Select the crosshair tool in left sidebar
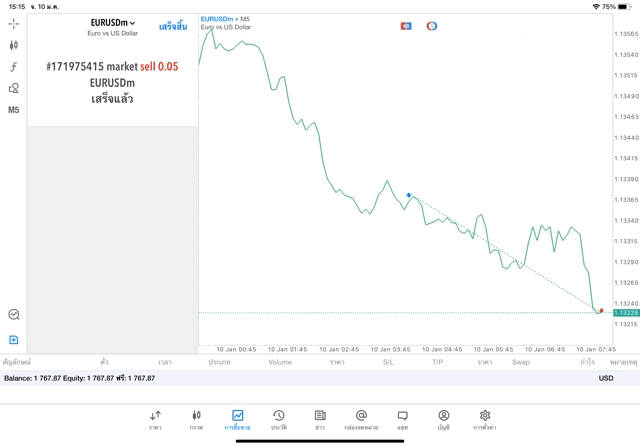Image resolution: width=640 pixels, height=447 pixels. pyautogui.click(x=14, y=23)
